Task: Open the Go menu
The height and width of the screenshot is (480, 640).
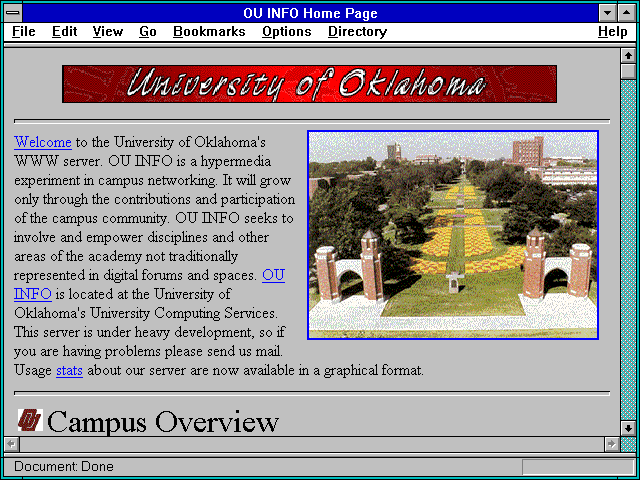Action: pos(148,32)
